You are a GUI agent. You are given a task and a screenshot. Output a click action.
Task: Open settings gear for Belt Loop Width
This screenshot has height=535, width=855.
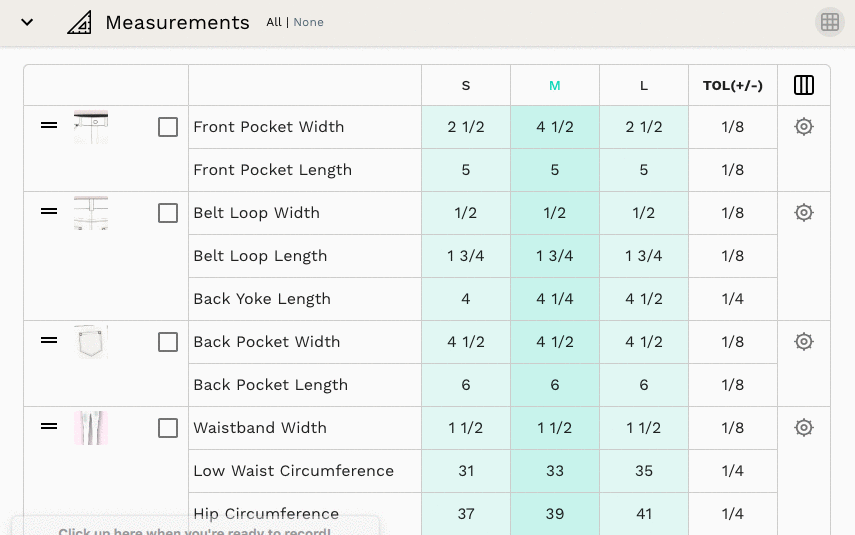[804, 212]
